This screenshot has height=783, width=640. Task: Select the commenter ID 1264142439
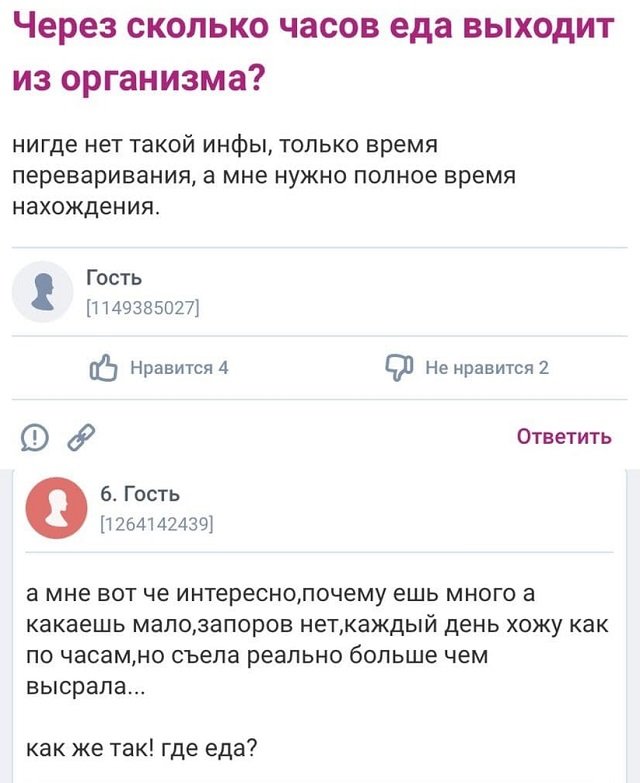[155, 522]
